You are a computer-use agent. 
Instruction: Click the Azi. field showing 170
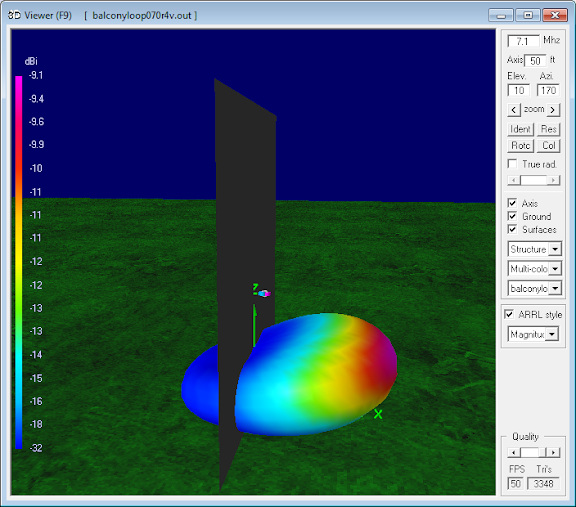[548, 90]
